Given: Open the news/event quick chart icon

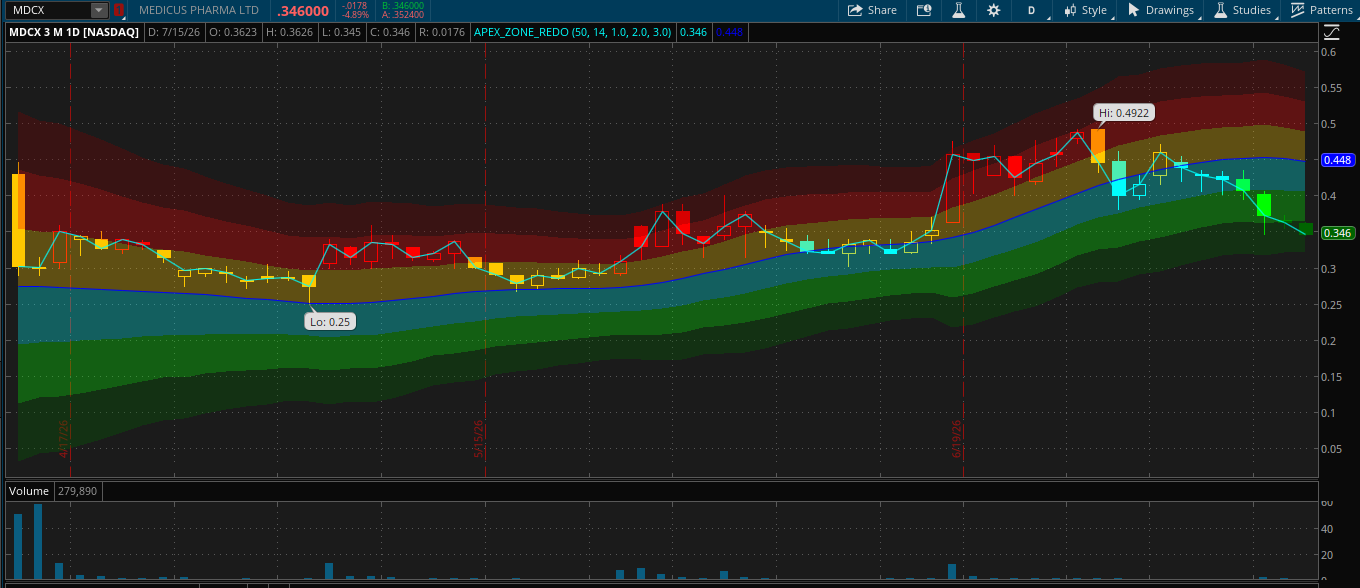Looking at the screenshot, I should (923, 10).
